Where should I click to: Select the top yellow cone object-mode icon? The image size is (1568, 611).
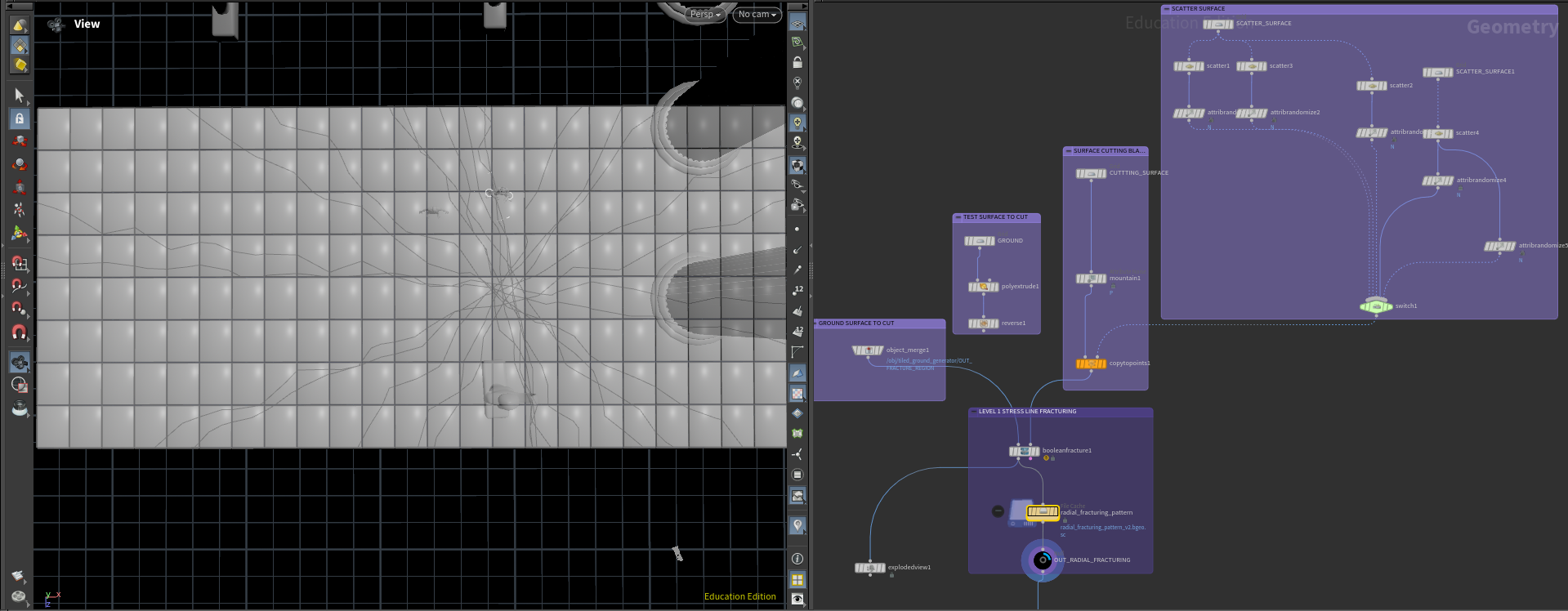click(x=20, y=25)
